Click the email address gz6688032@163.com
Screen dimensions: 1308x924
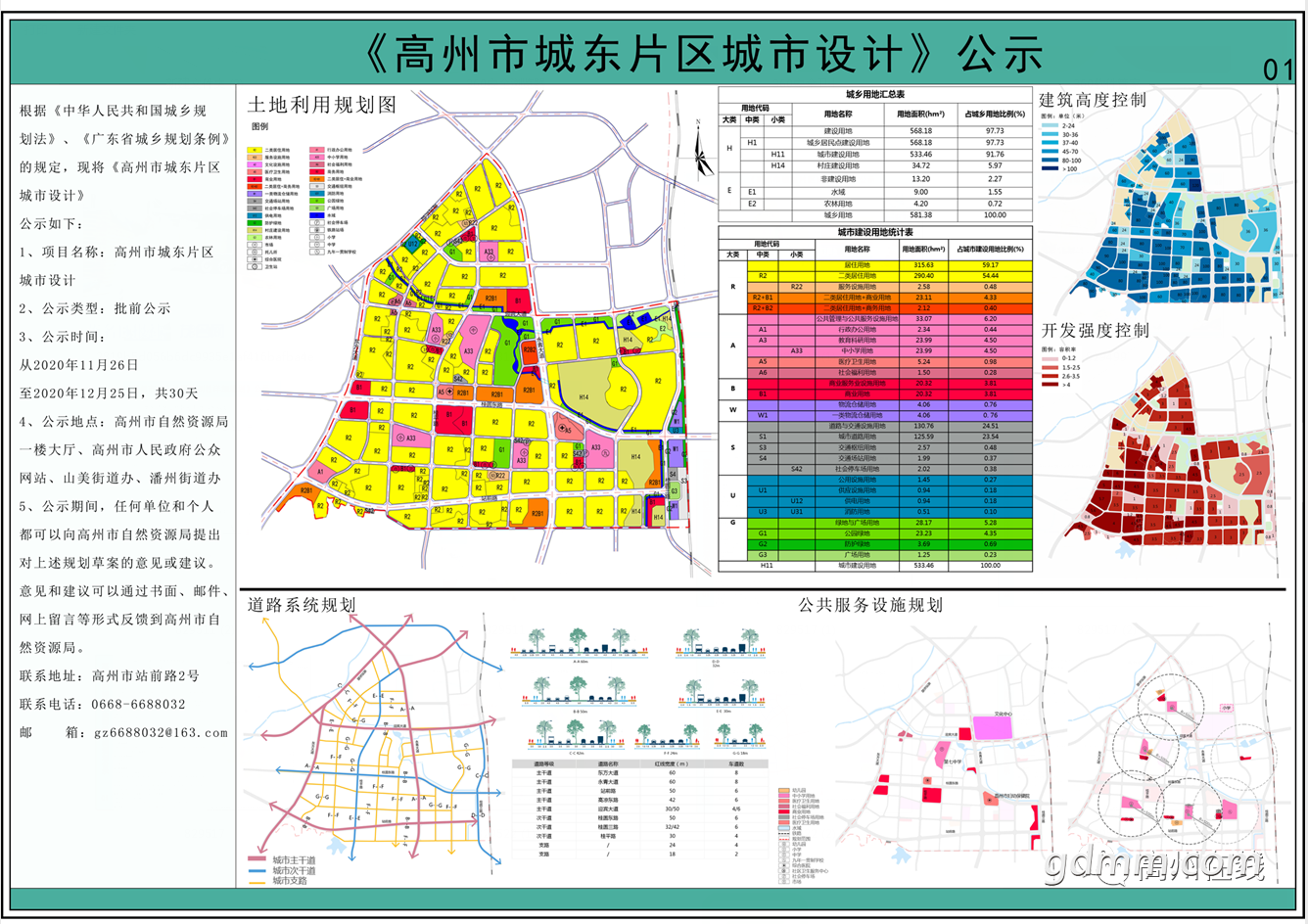(161, 732)
